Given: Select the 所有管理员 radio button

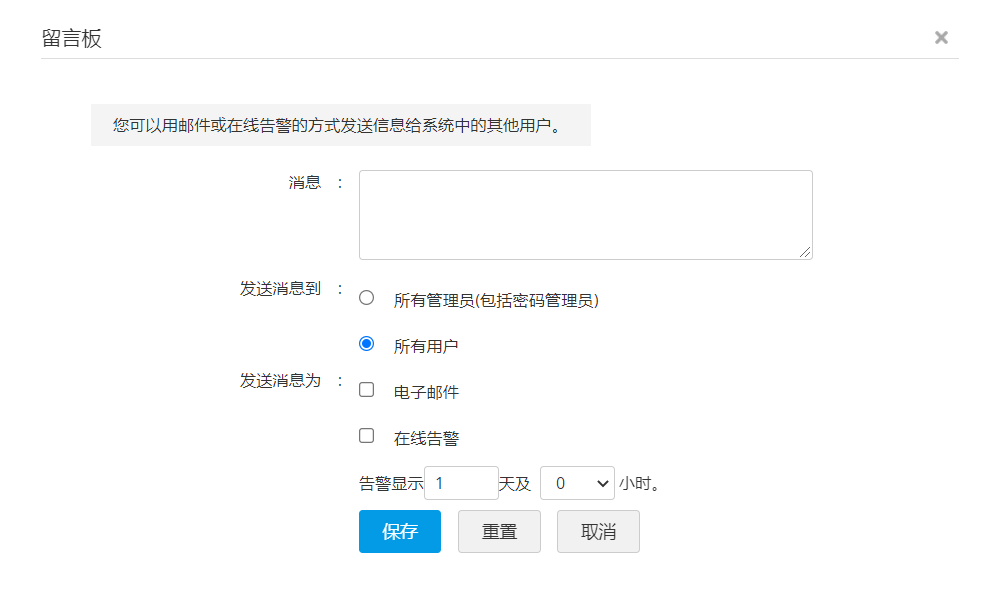Looking at the screenshot, I should point(366,297).
